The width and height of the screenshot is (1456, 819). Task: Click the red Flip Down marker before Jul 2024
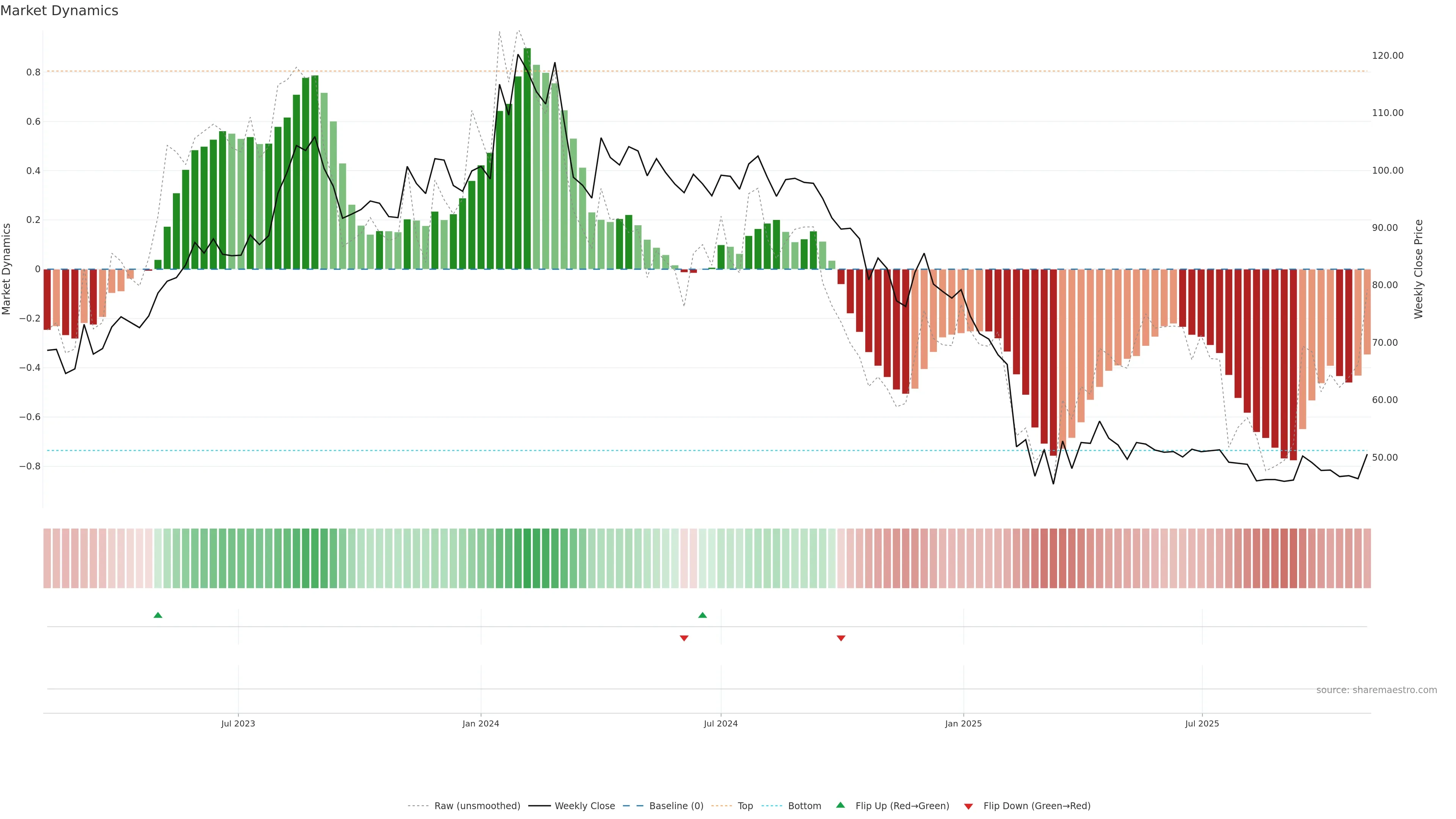(x=684, y=638)
